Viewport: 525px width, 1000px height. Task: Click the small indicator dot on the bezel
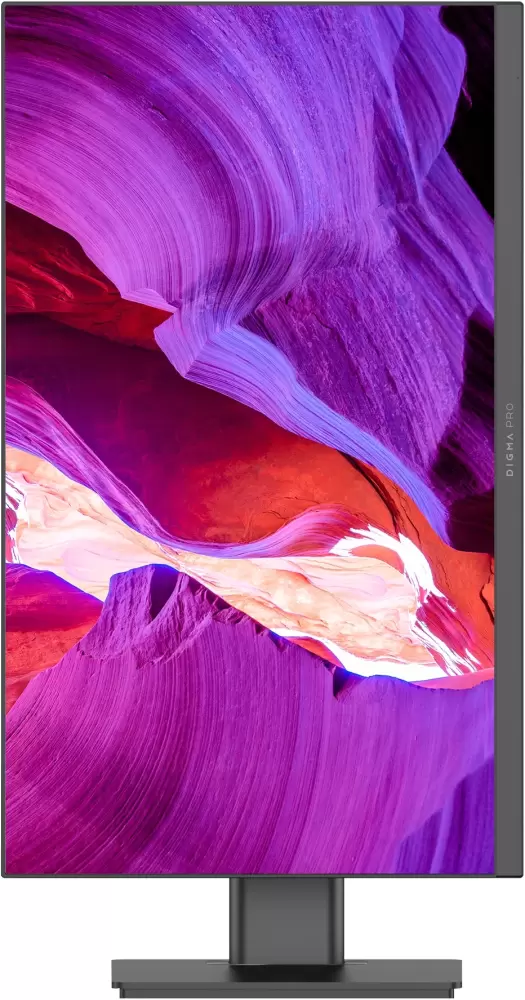[x=519, y=78]
